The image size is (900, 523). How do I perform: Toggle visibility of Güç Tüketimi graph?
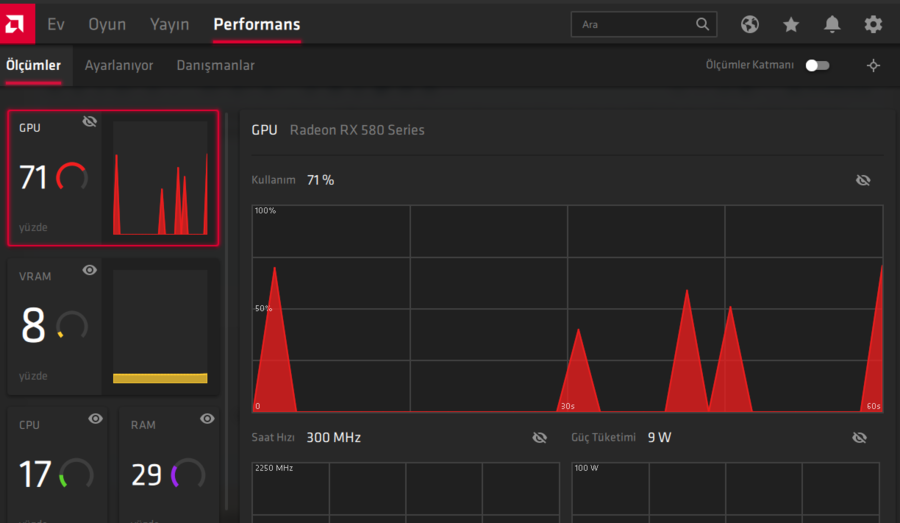click(x=859, y=437)
